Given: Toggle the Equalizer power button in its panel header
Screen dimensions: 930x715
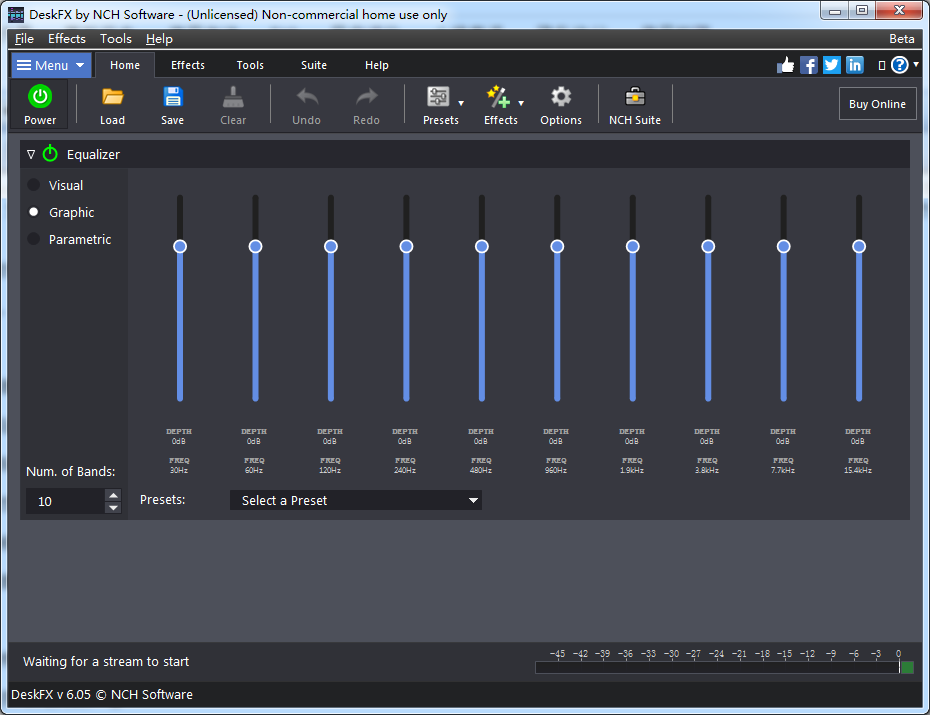Looking at the screenshot, I should 51,154.
